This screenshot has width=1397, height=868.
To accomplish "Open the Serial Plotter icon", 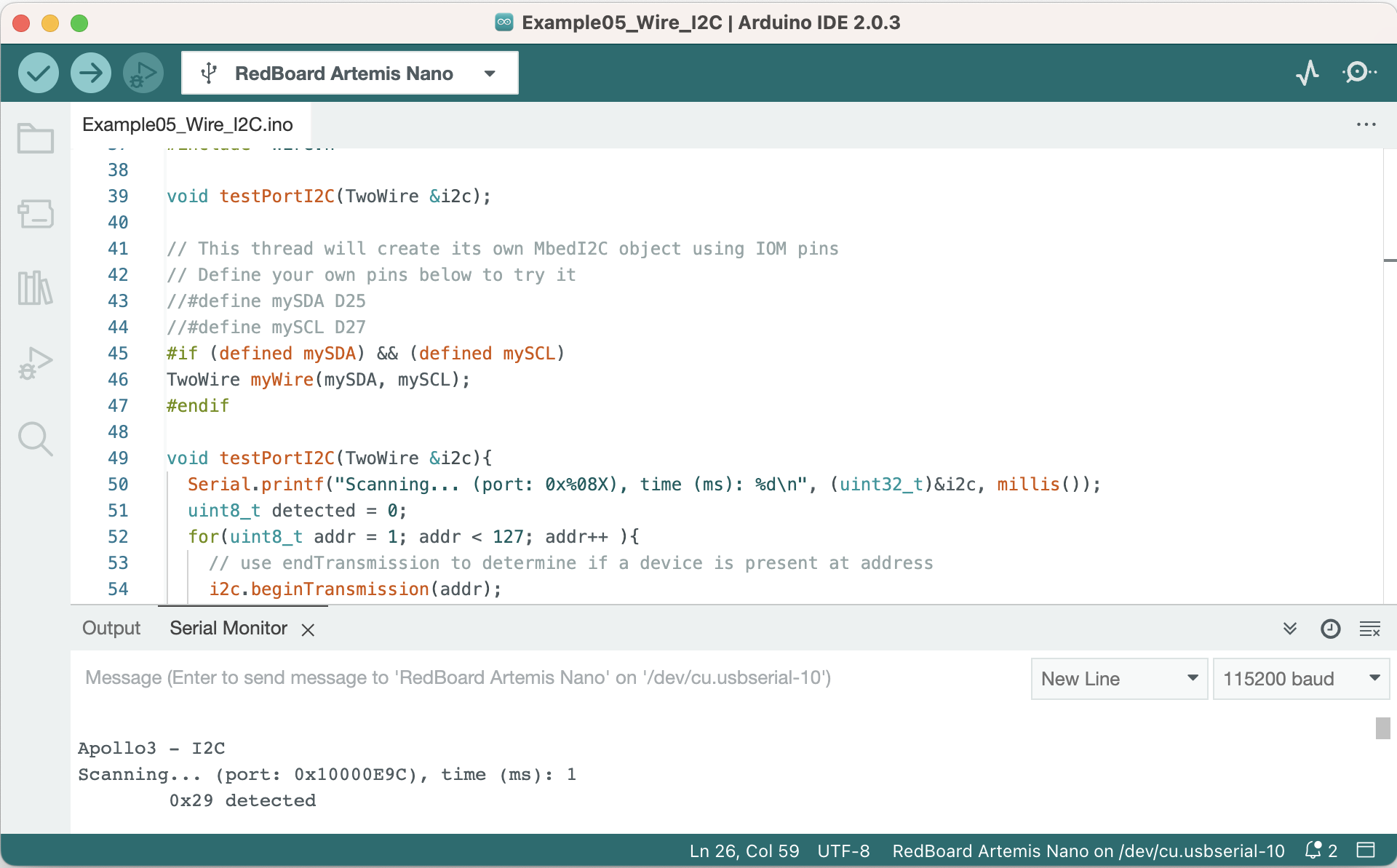I will pyautogui.click(x=1308, y=73).
